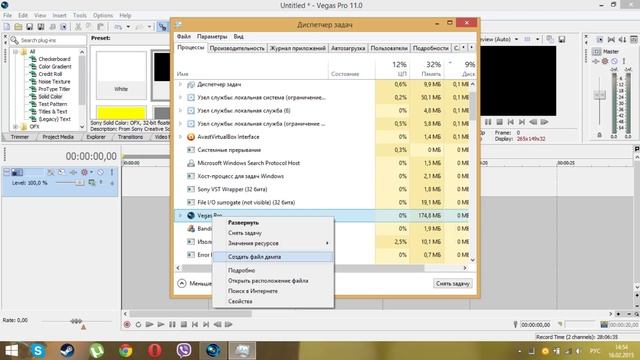The height and width of the screenshot is (360, 640).
Task: Click the Record button in timeline transport
Action: point(127,324)
